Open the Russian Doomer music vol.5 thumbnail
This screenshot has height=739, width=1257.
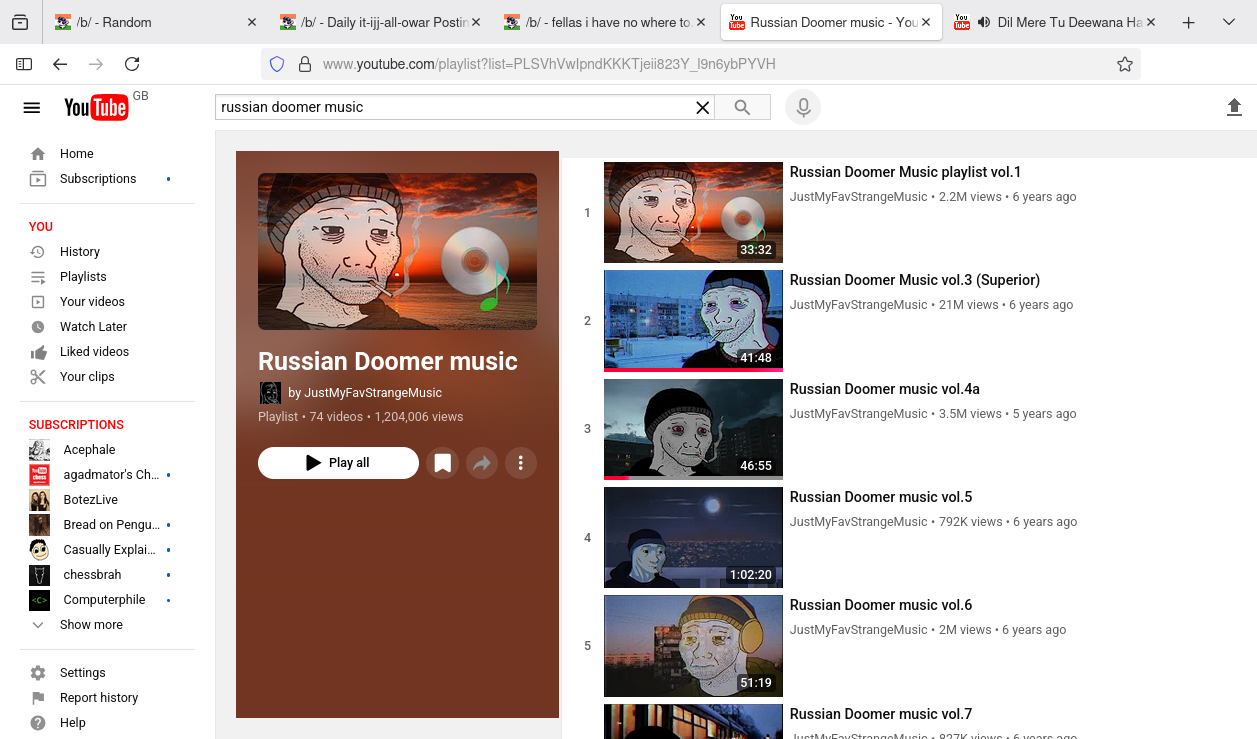coord(693,537)
